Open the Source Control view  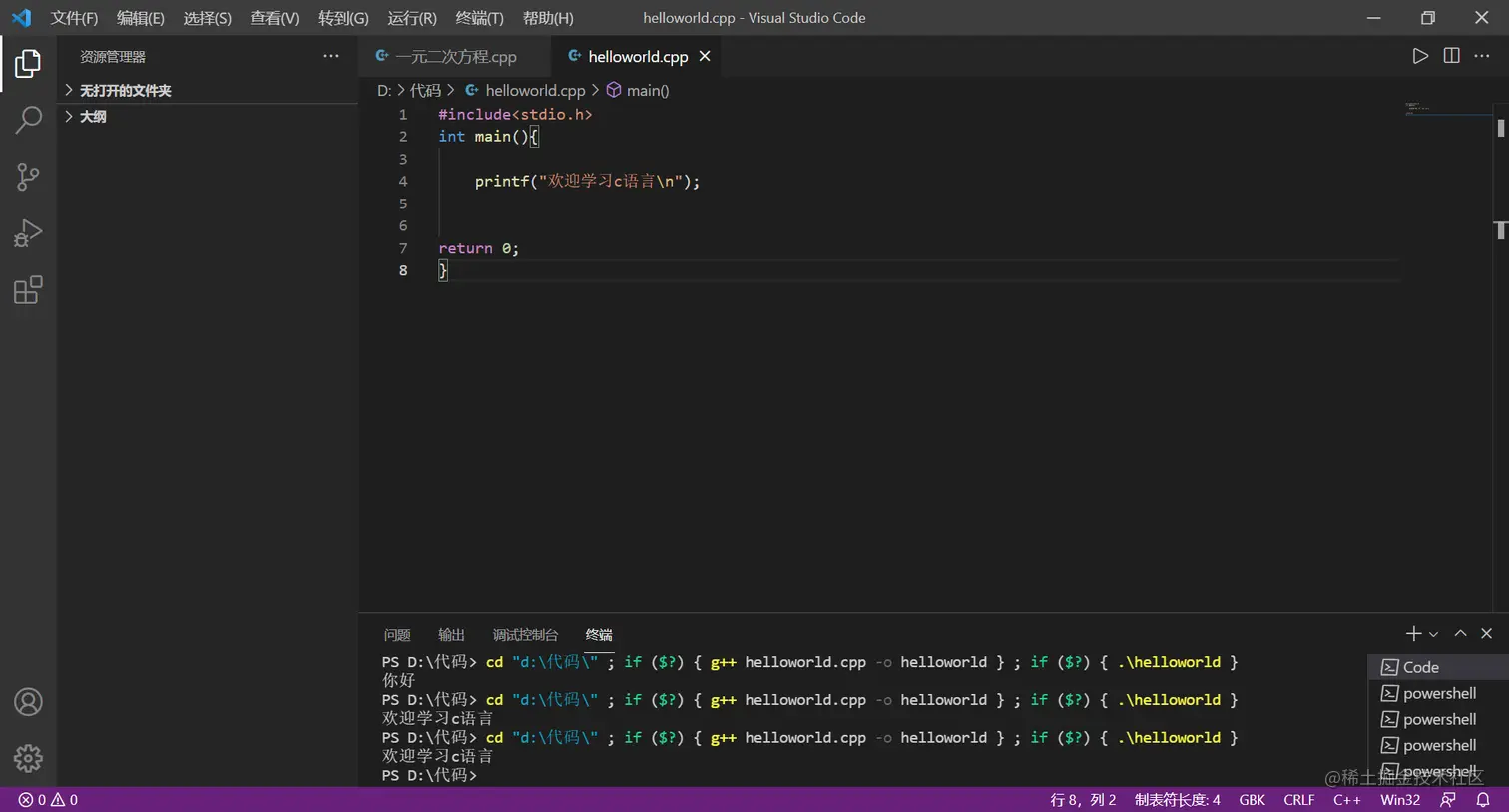[27, 176]
